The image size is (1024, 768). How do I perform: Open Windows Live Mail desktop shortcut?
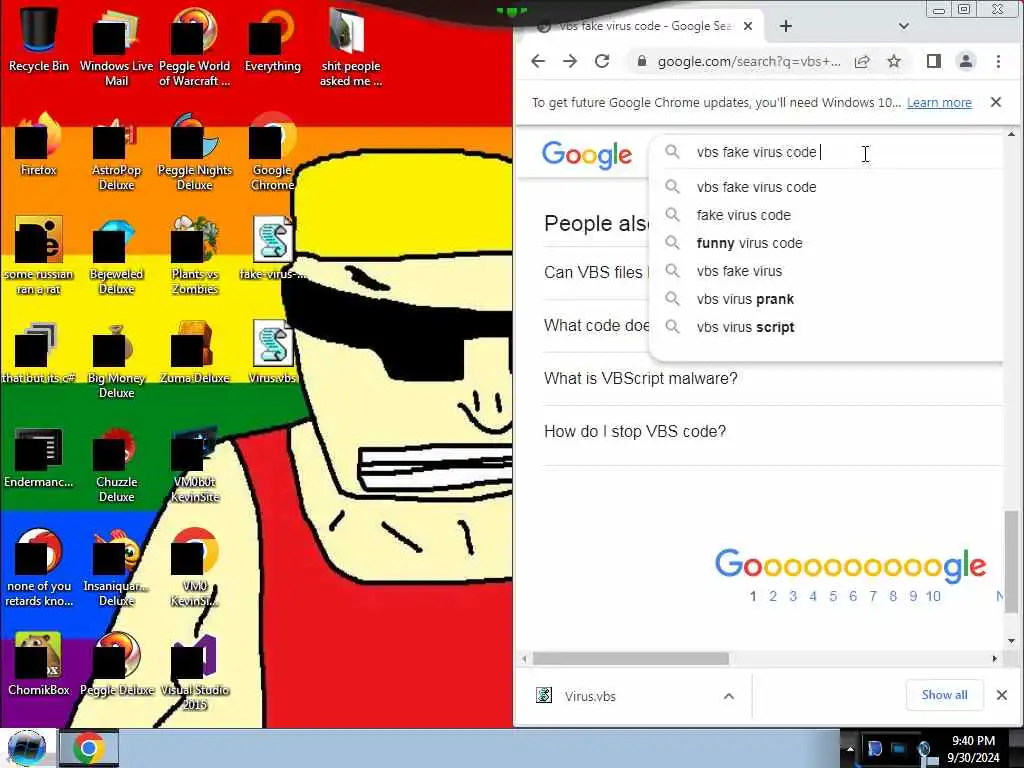pyautogui.click(x=116, y=46)
